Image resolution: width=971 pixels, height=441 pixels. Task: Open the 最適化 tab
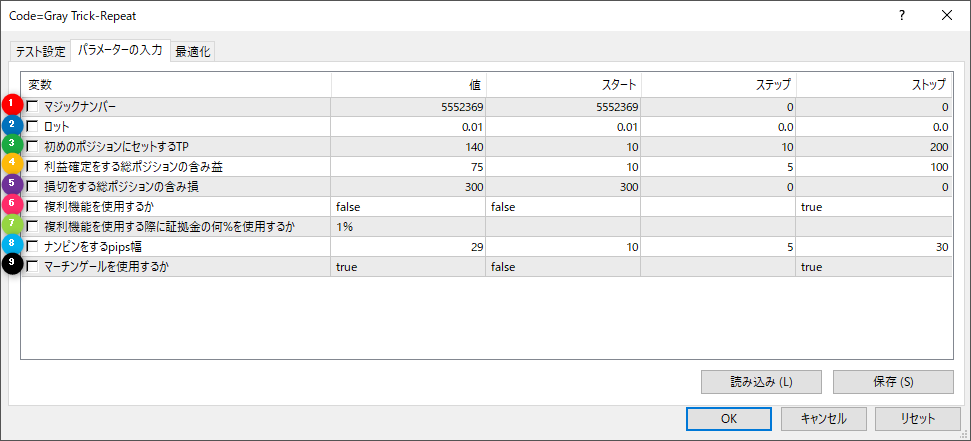point(192,52)
